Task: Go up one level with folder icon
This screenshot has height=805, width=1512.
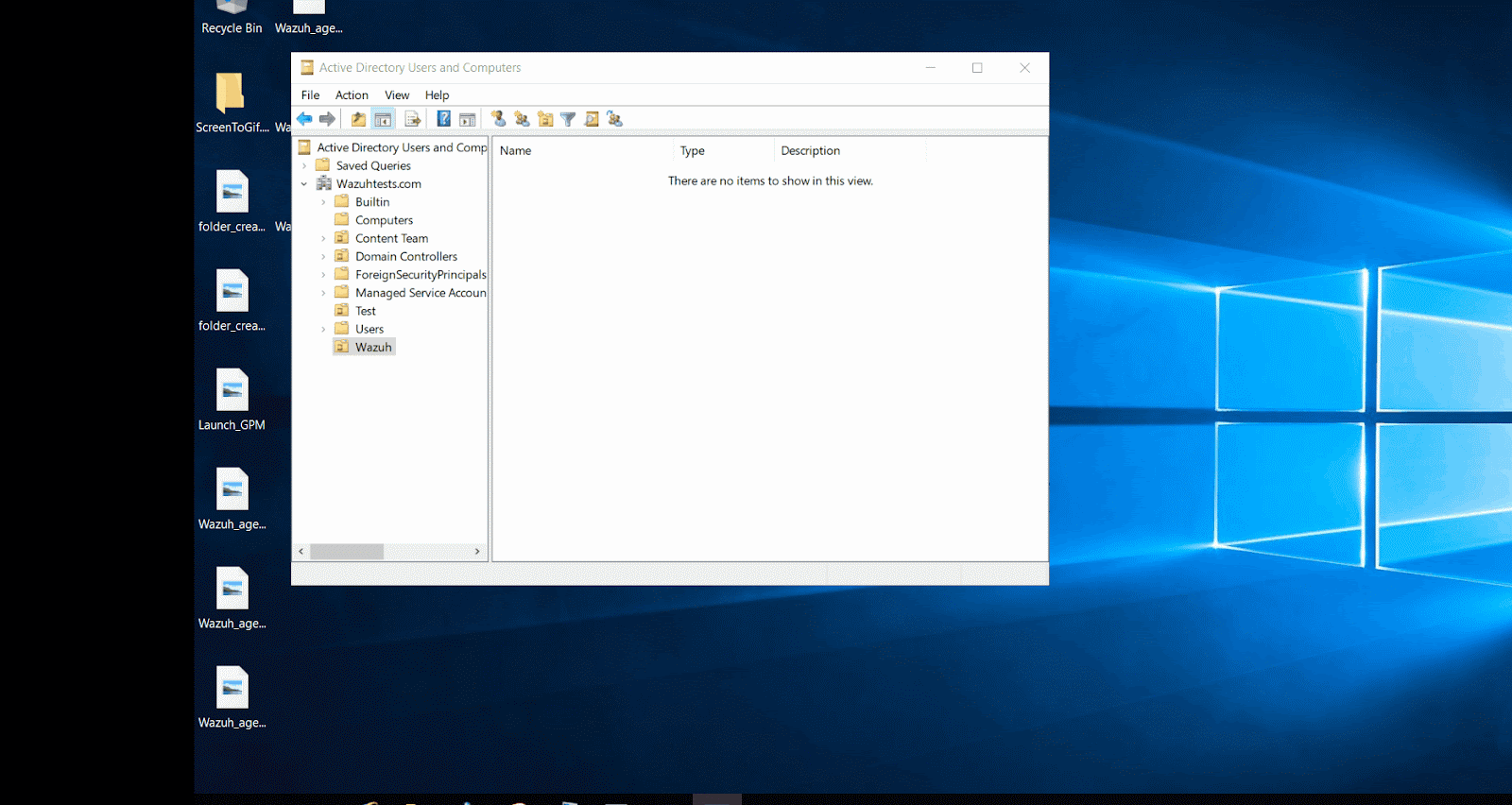Action: click(x=358, y=119)
